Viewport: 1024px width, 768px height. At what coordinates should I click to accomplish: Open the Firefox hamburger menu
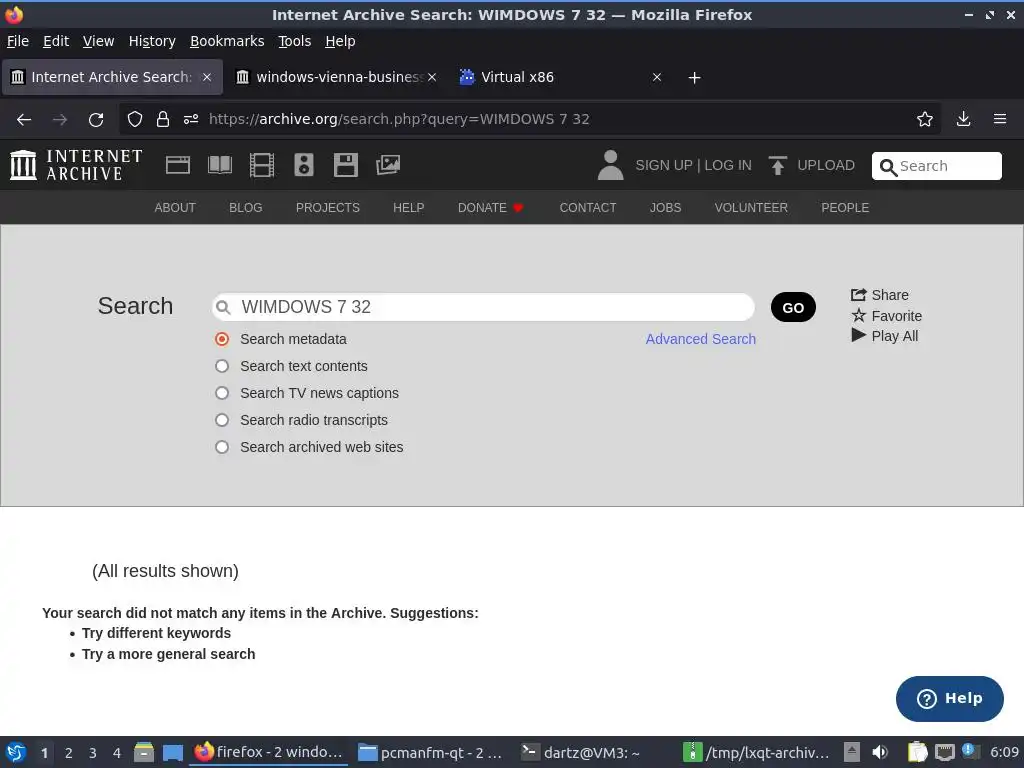(1000, 119)
